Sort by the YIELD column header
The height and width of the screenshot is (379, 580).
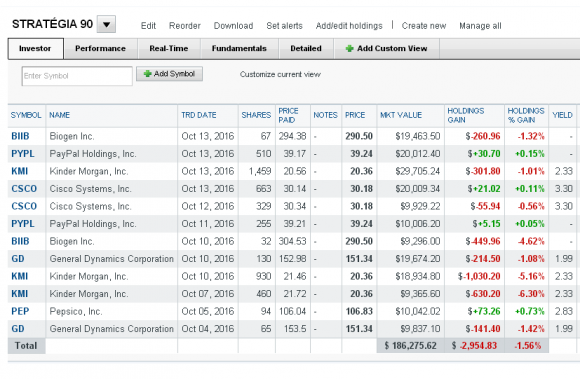click(562, 115)
